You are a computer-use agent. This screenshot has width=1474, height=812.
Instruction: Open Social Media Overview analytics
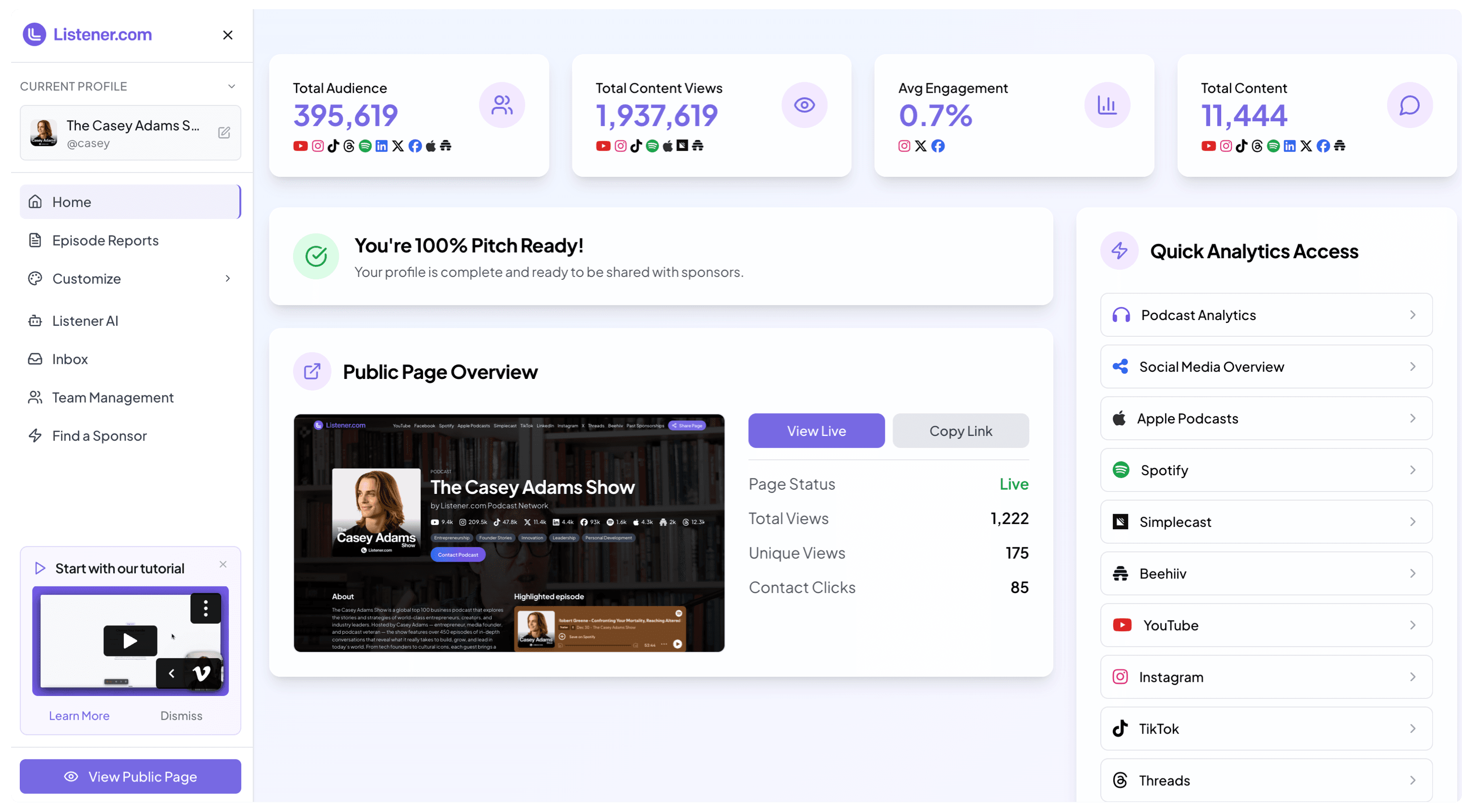1266,366
